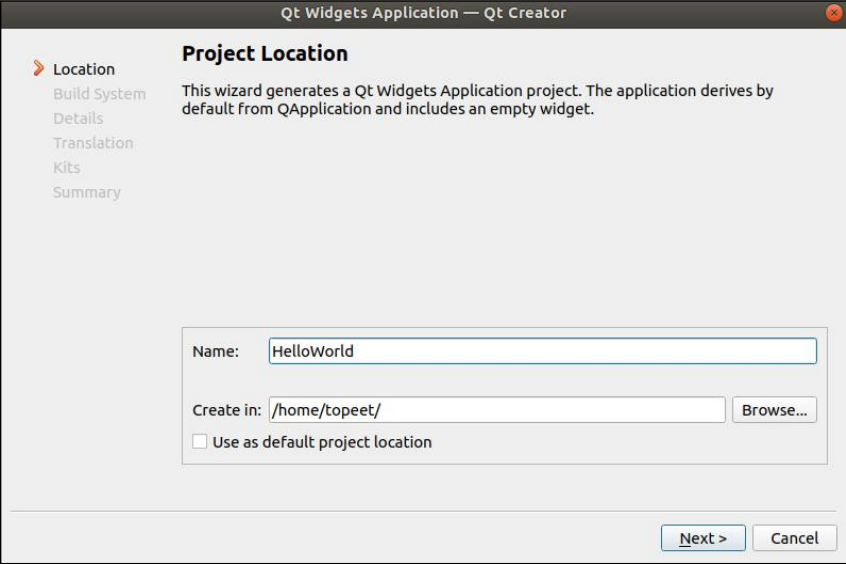Click the Name: label
The height and width of the screenshot is (564, 846).
coord(215,351)
